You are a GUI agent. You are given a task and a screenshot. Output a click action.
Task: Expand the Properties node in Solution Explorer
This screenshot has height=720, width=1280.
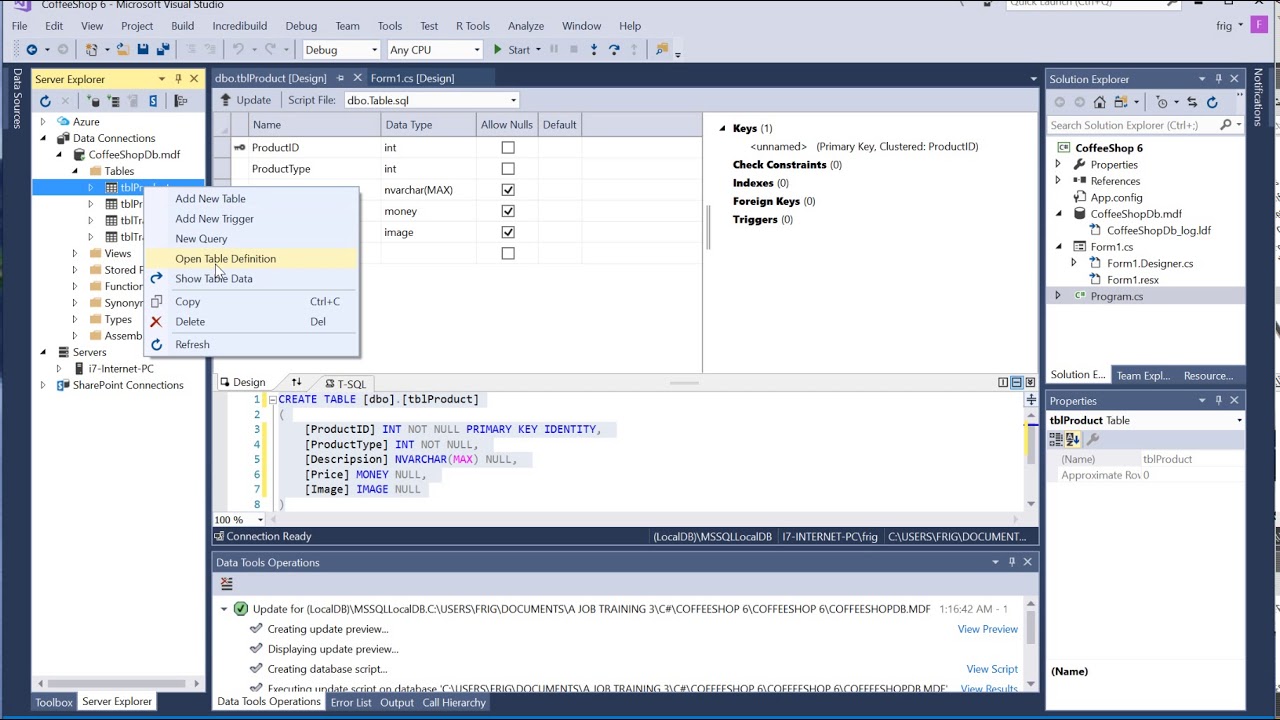(1058, 164)
